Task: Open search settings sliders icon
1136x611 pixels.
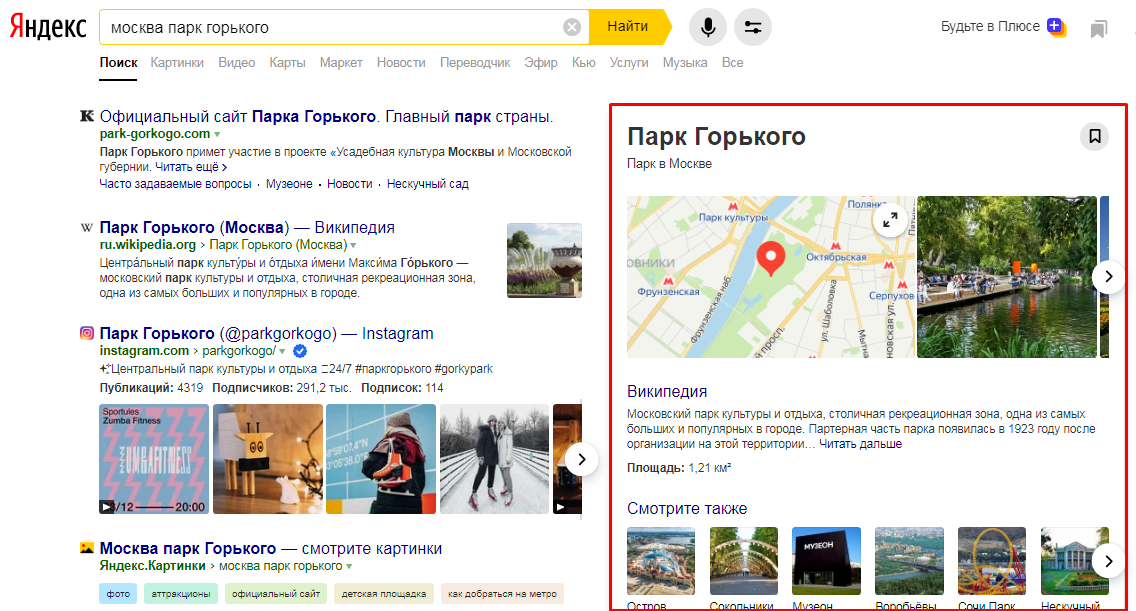Action: click(753, 28)
